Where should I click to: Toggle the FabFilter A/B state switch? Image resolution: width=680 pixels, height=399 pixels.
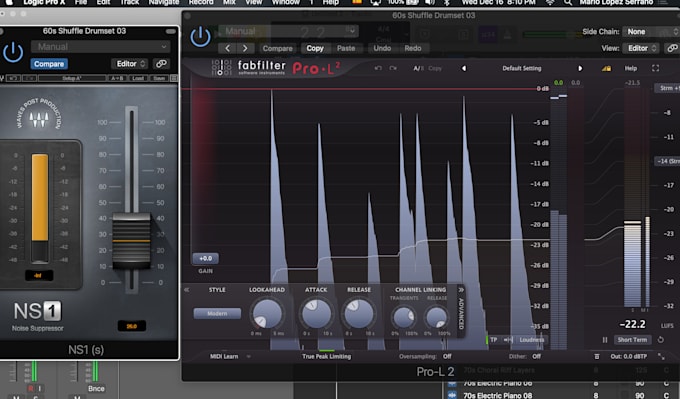(x=418, y=68)
